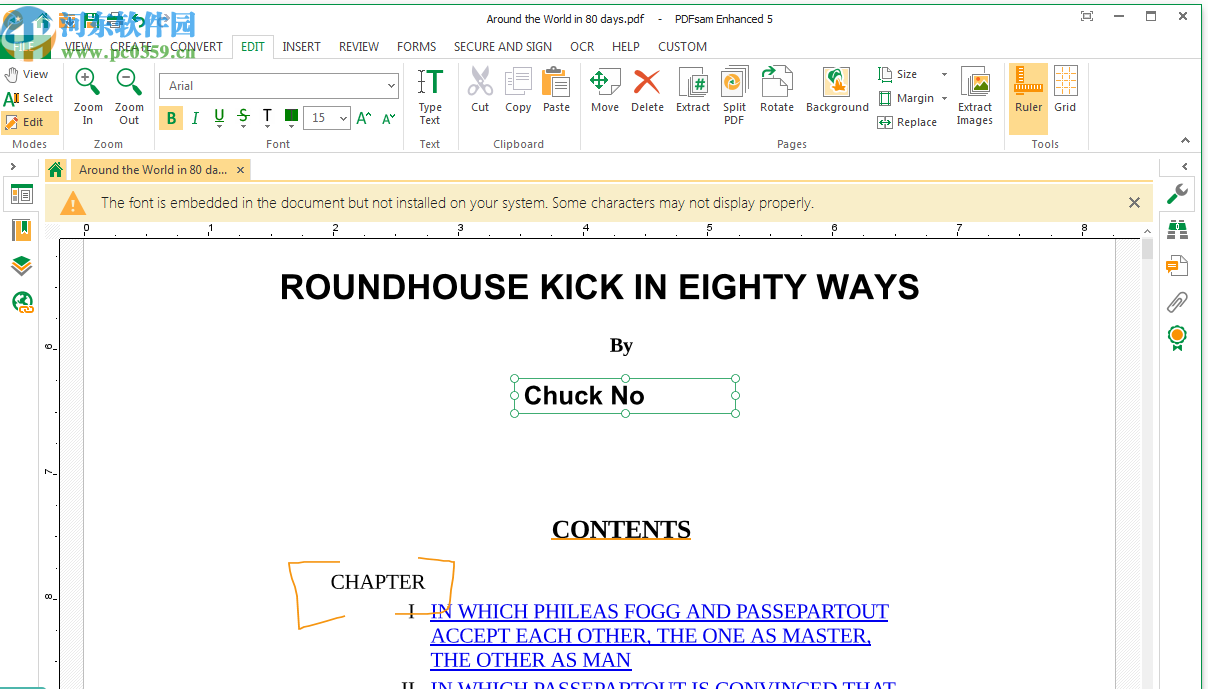The height and width of the screenshot is (689, 1208).
Task: Increase font size with the A-up icon
Action: click(364, 118)
